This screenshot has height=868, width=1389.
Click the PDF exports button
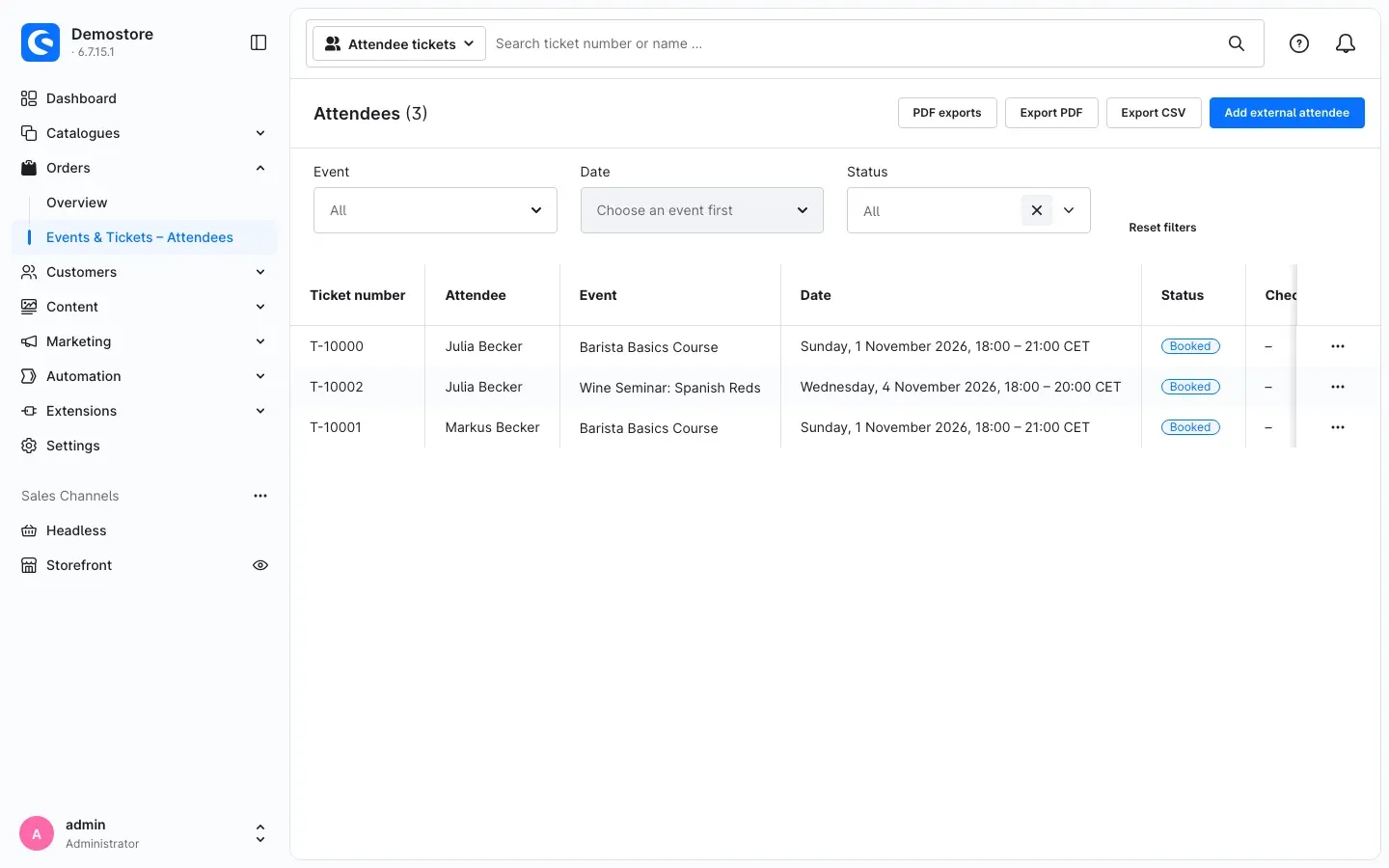pos(947,113)
